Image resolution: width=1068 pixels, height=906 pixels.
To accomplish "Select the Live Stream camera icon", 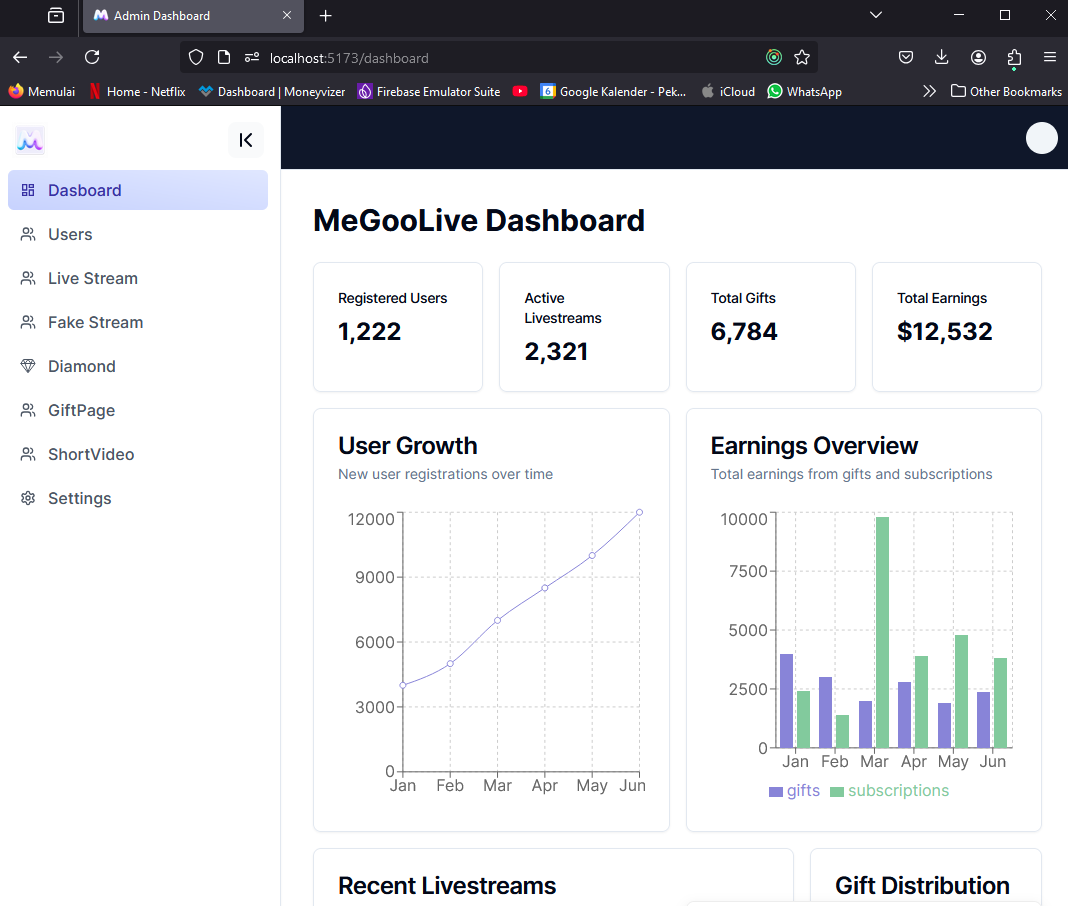I will pyautogui.click(x=28, y=278).
